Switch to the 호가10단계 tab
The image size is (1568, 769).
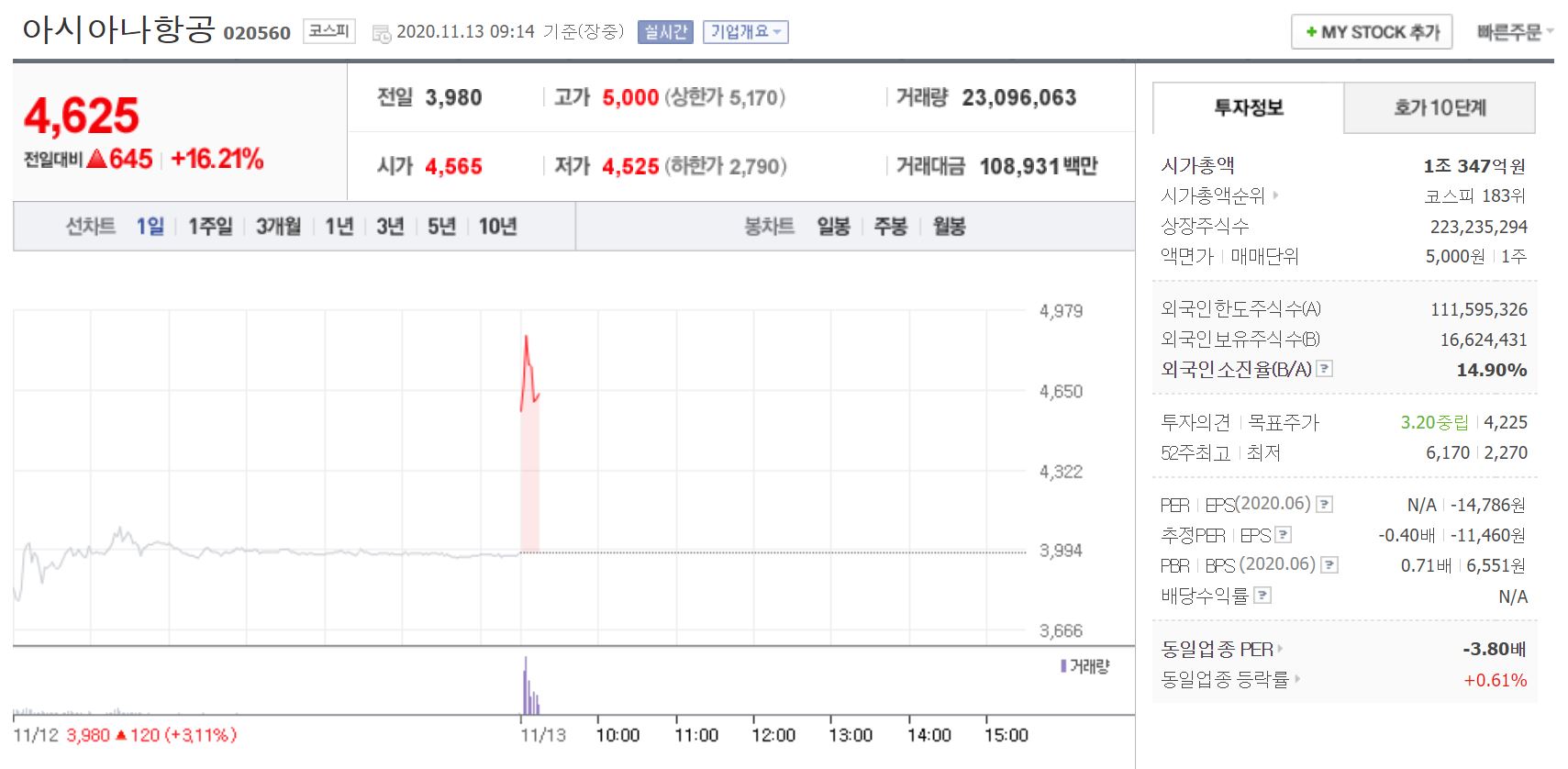[1440, 107]
